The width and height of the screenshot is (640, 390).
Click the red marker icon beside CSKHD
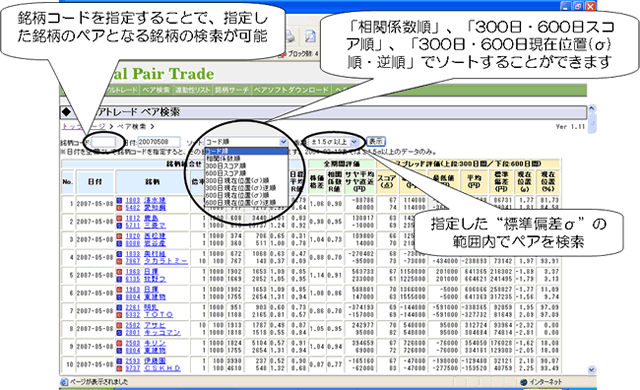(x=119, y=368)
